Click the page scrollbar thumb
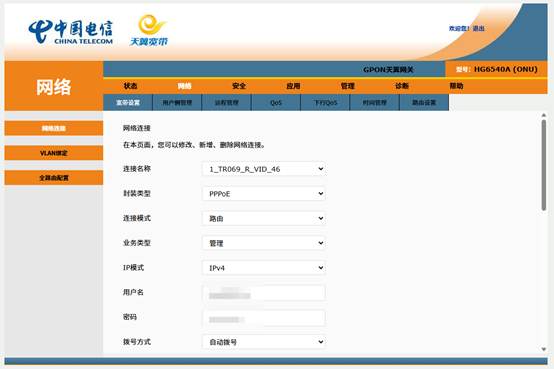The width and height of the screenshot is (554, 369). [x=543, y=165]
